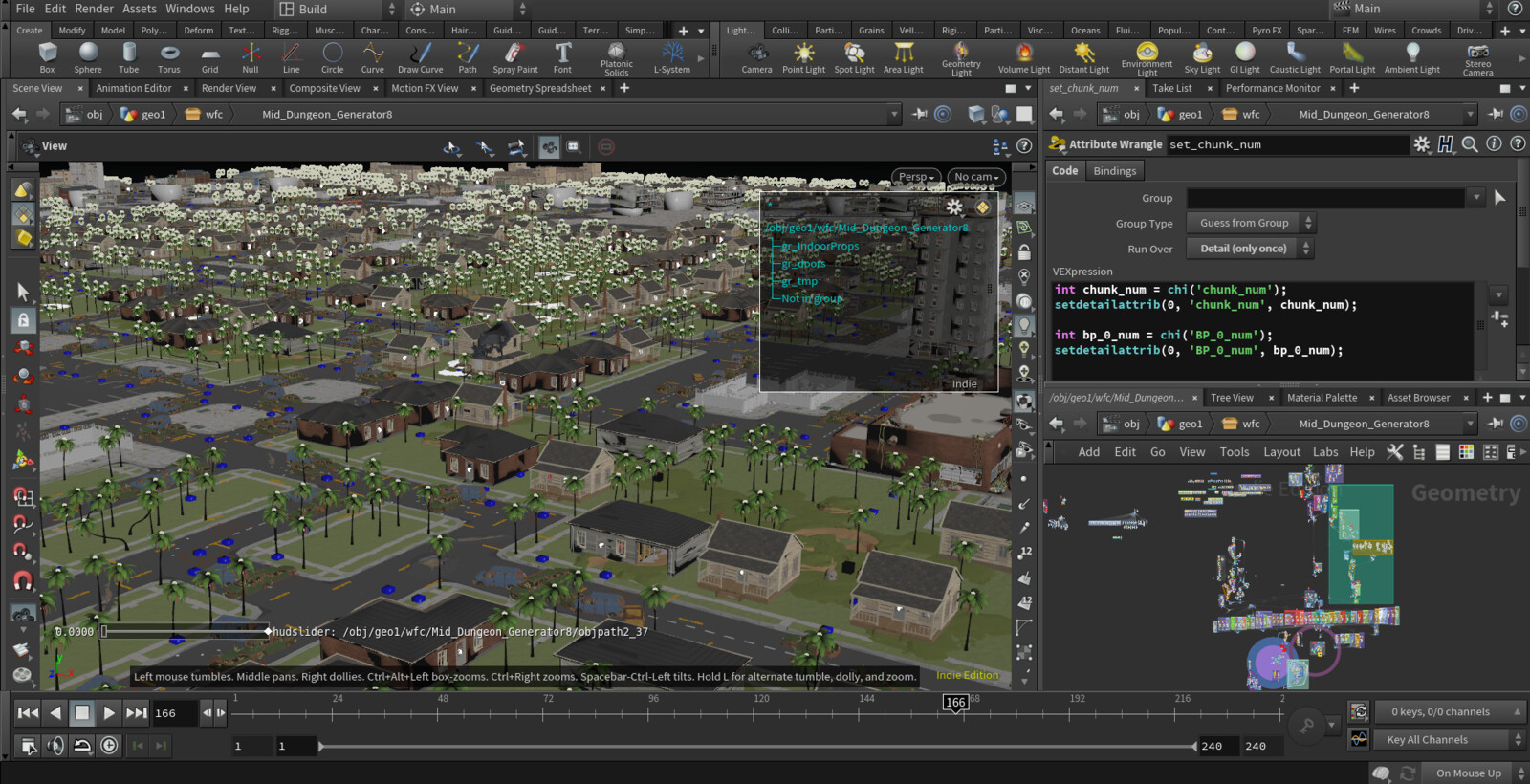Viewport: 1530px width, 784px height.
Task: Select the Platonic Solids tool
Action: point(617,58)
